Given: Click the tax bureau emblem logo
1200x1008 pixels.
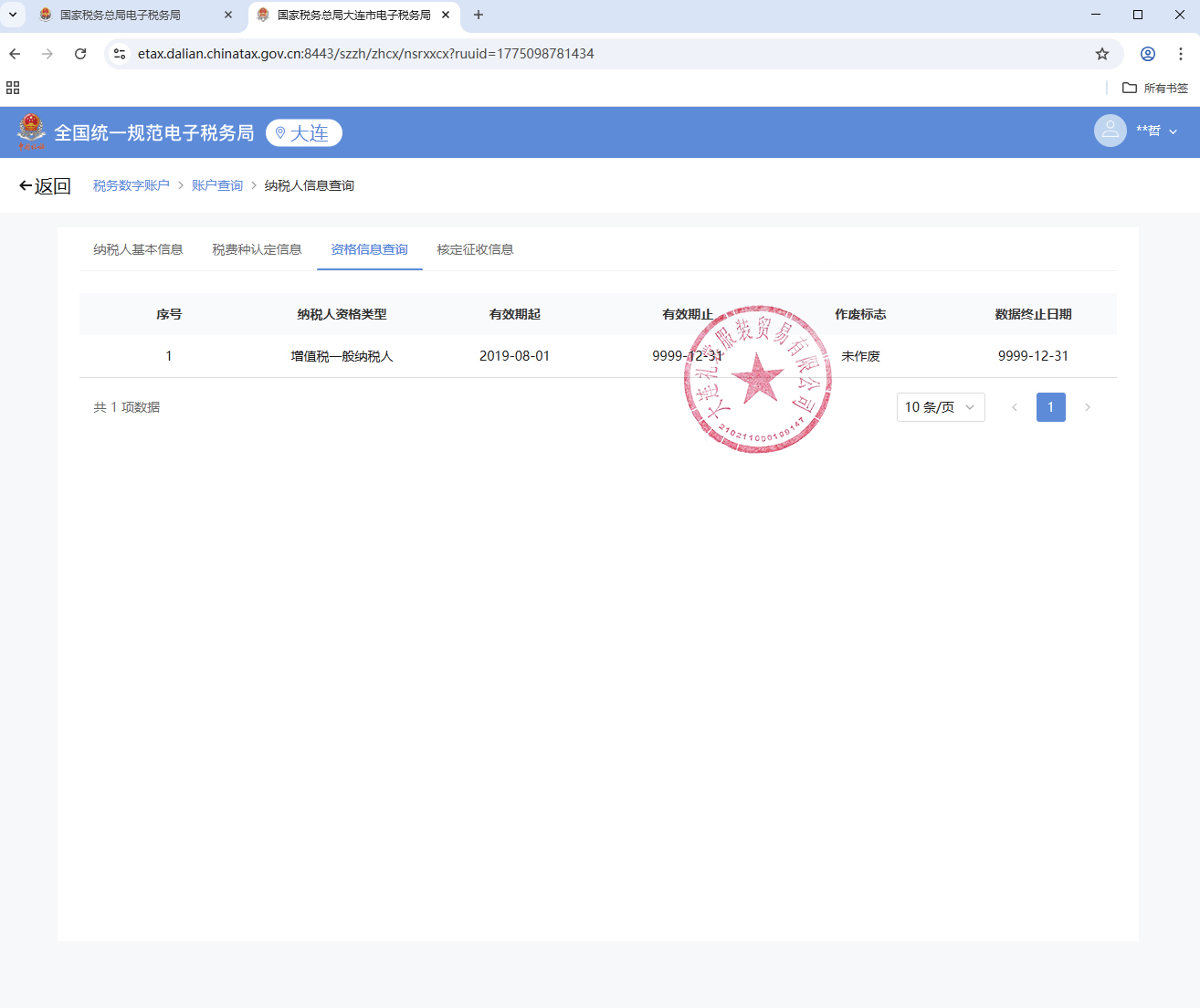Looking at the screenshot, I should click(31, 132).
